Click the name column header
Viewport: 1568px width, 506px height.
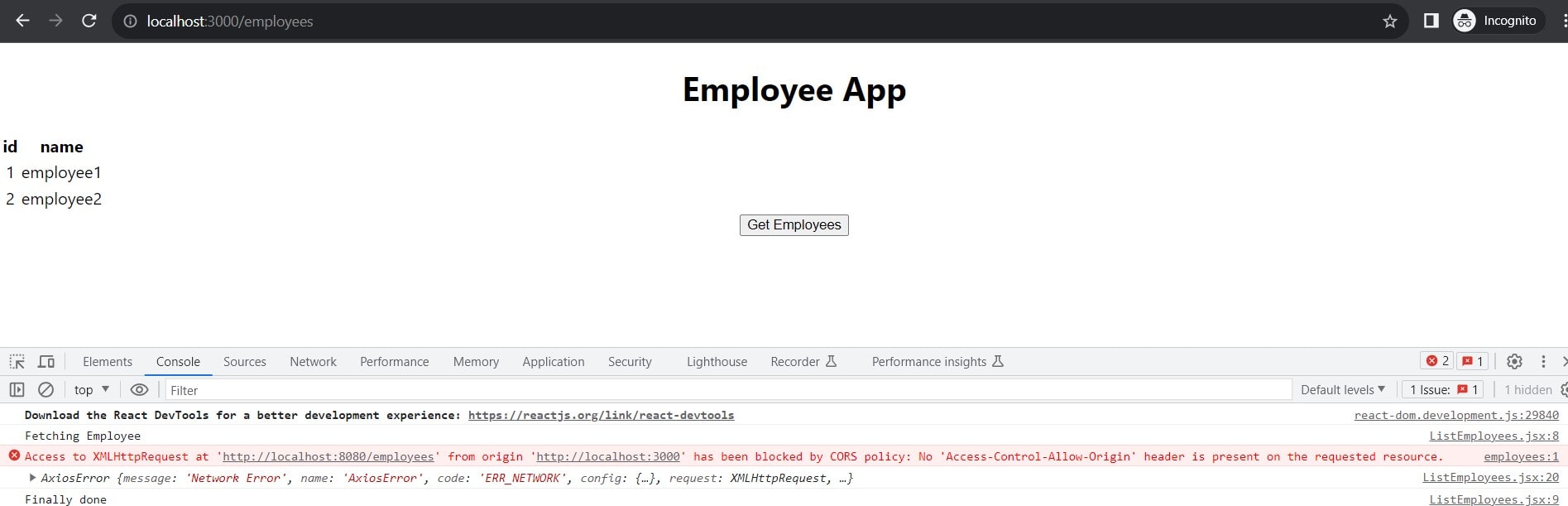click(62, 147)
